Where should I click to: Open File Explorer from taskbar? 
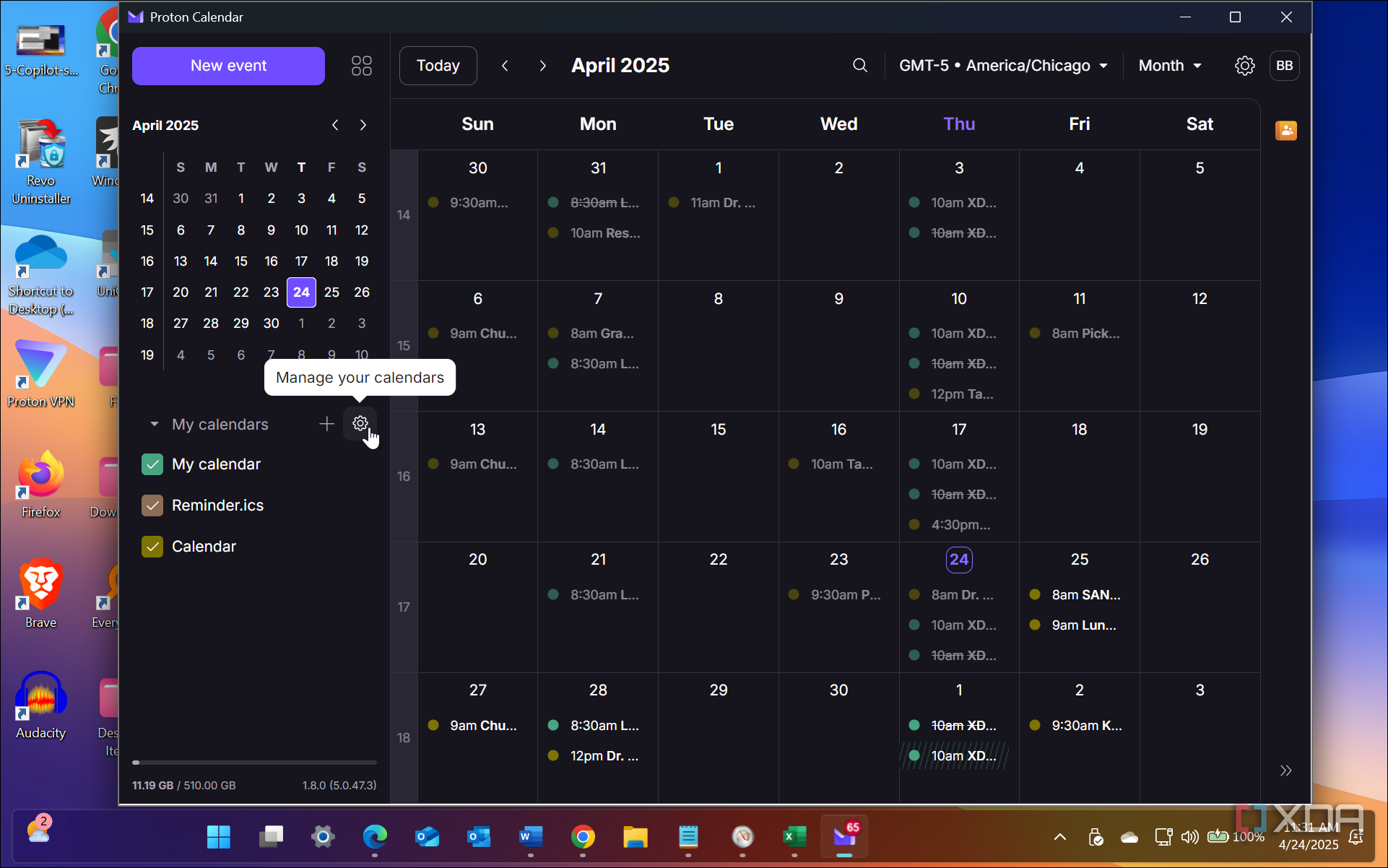[x=636, y=837]
